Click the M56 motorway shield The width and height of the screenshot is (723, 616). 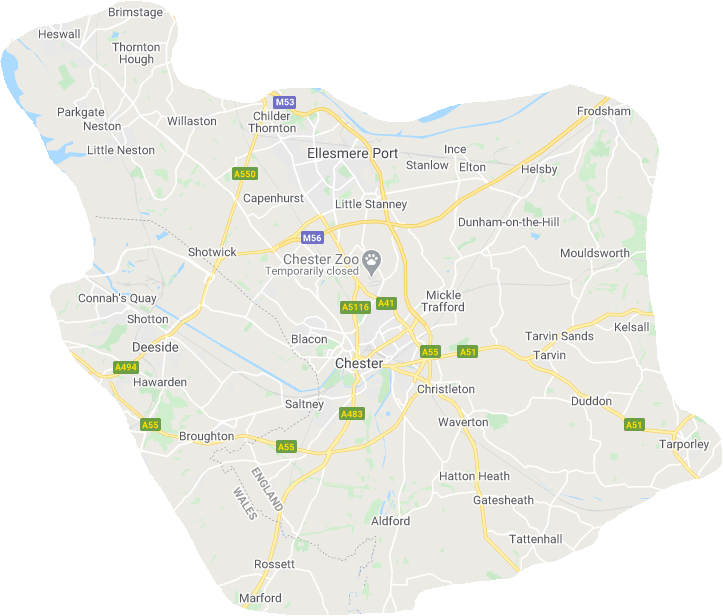pos(312,238)
